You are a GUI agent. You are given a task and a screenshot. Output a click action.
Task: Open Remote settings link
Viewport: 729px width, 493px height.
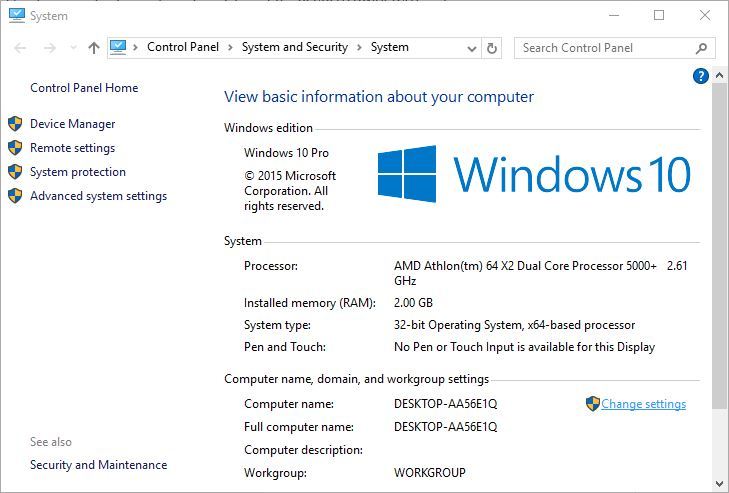73,148
